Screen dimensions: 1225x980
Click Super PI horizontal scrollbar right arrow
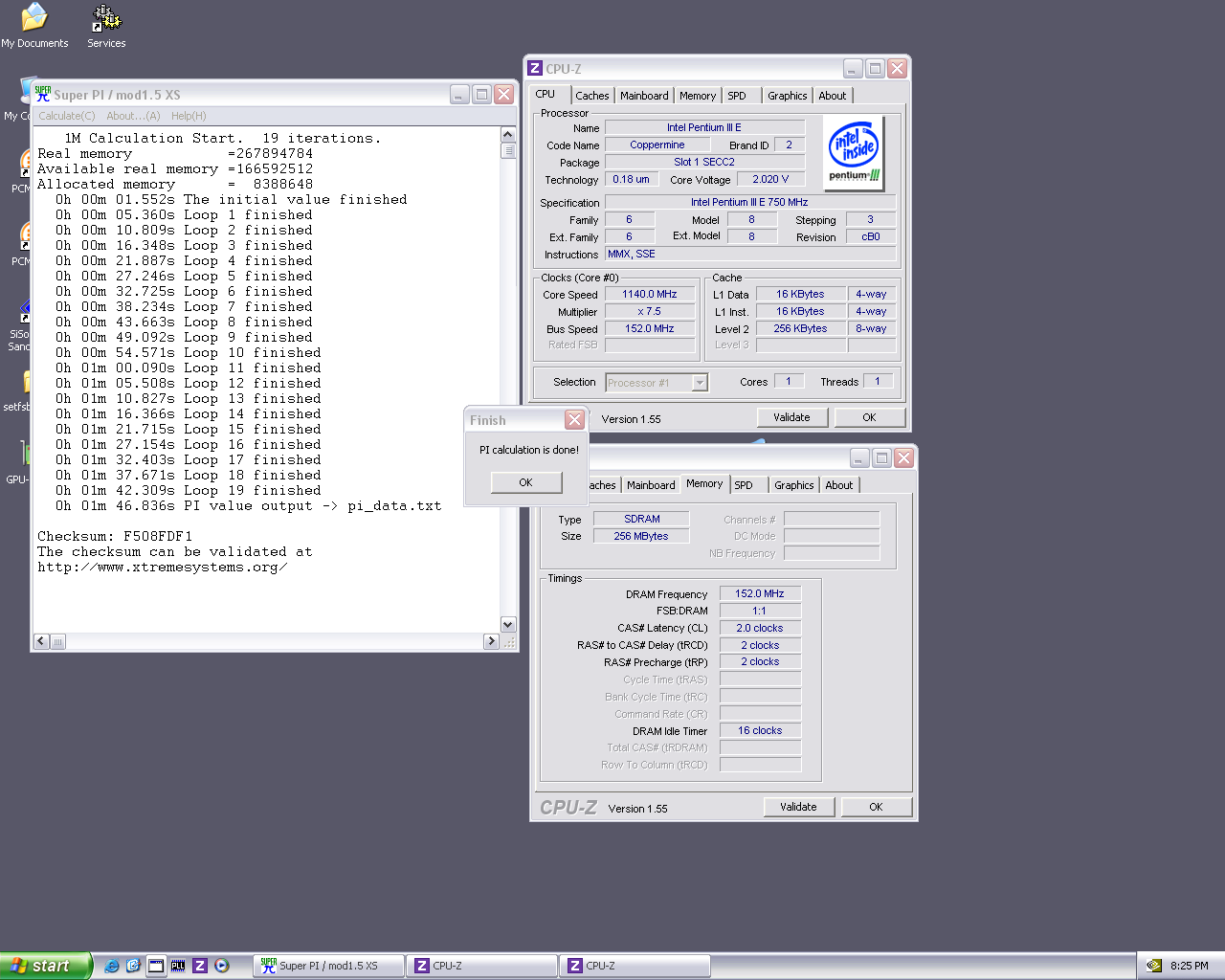(x=491, y=641)
